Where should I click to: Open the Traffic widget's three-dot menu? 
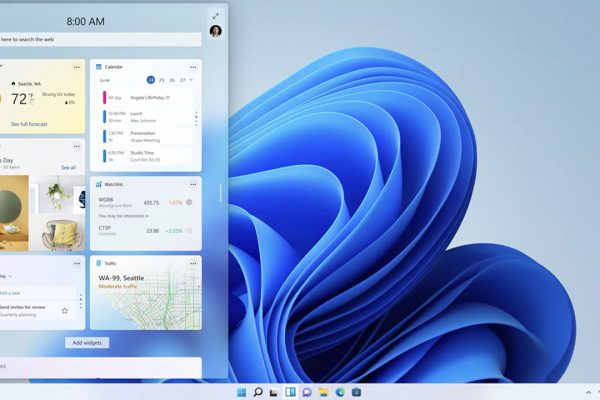[193, 263]
